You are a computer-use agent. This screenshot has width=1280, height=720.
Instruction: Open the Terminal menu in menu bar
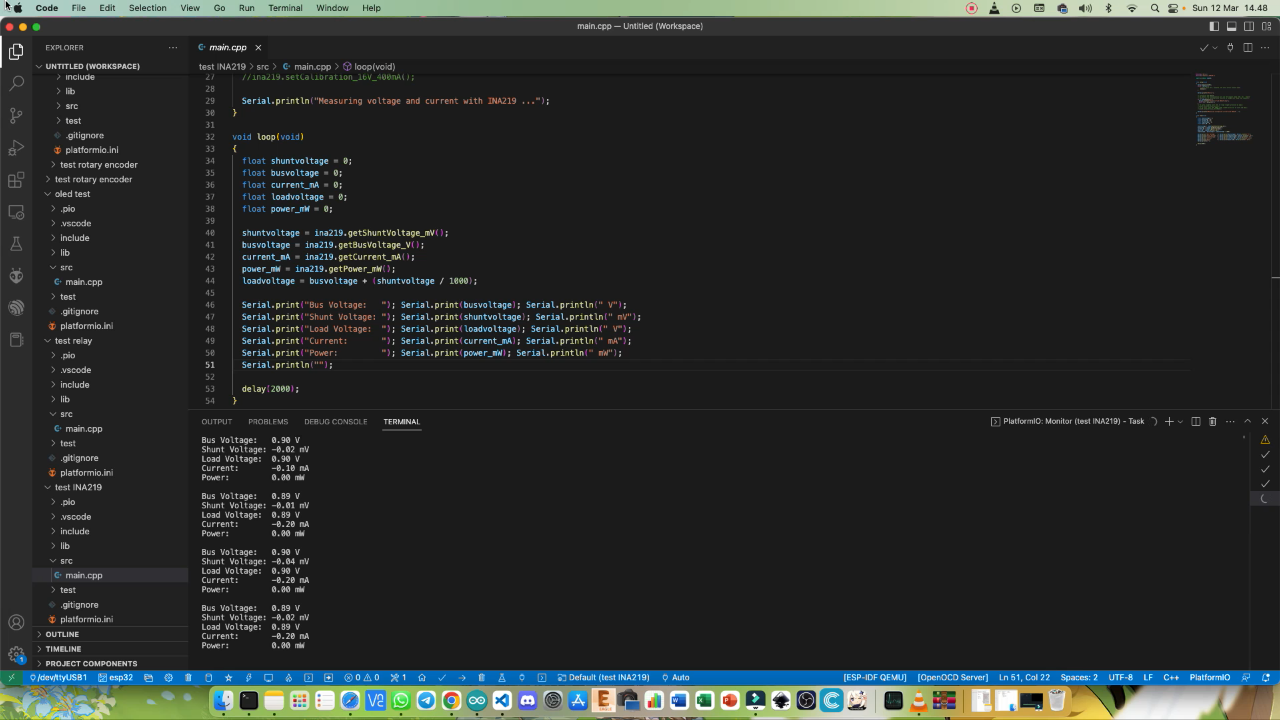click(x=285, y=8)
